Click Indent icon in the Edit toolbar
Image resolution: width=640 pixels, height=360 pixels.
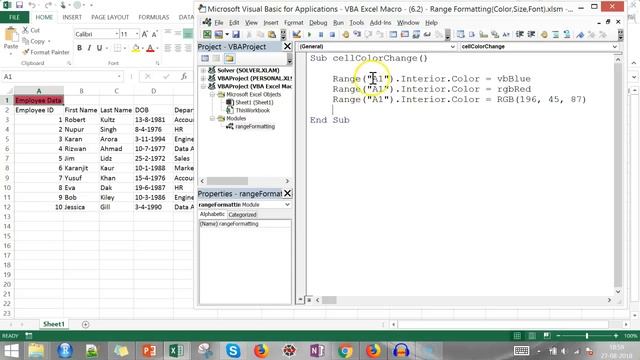(x=520, y=35)
